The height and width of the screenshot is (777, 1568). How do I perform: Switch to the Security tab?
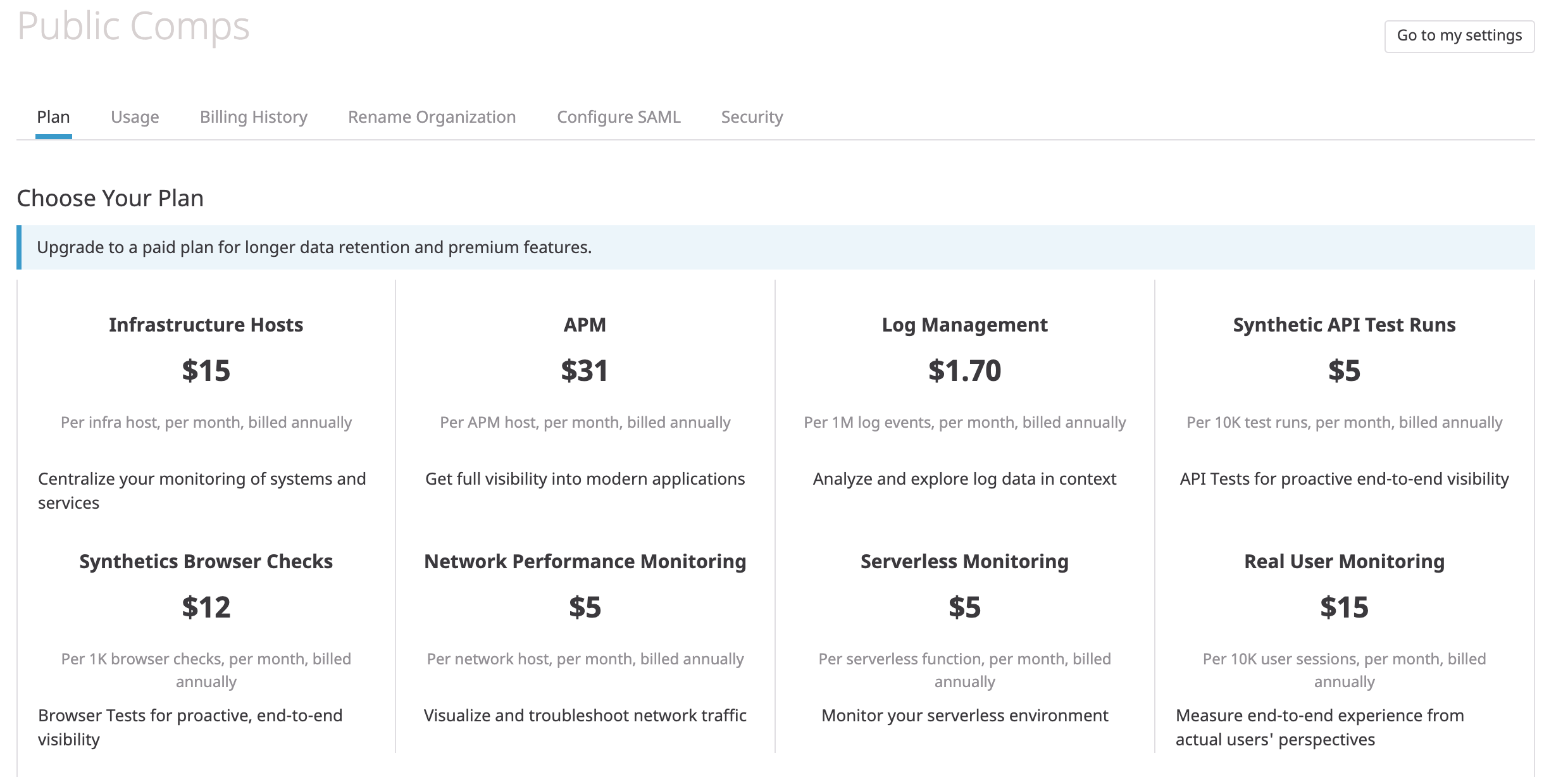click(752, 117)
